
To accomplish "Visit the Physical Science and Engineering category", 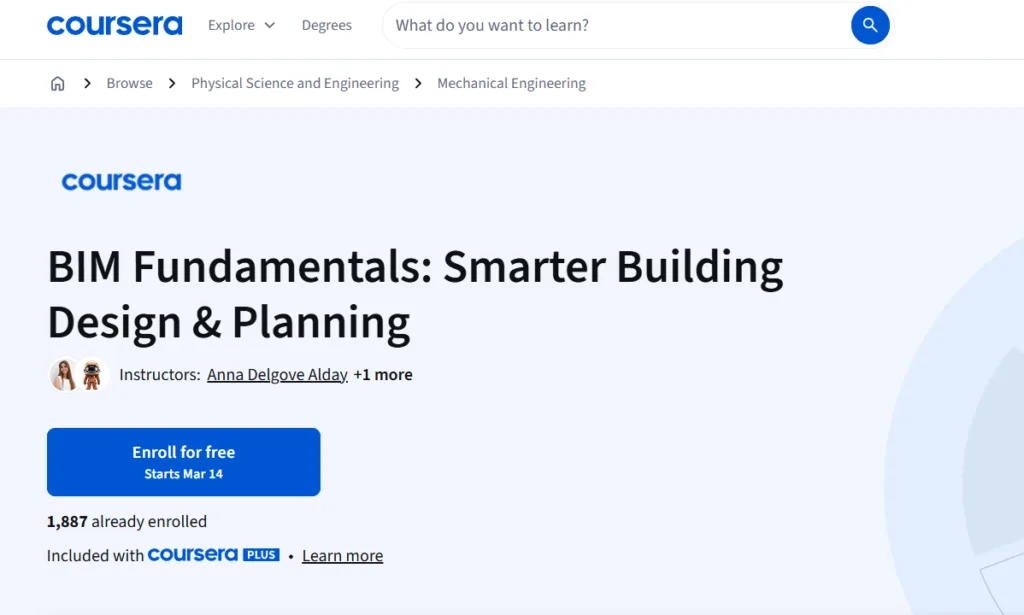I will click(x=294, y=83).
